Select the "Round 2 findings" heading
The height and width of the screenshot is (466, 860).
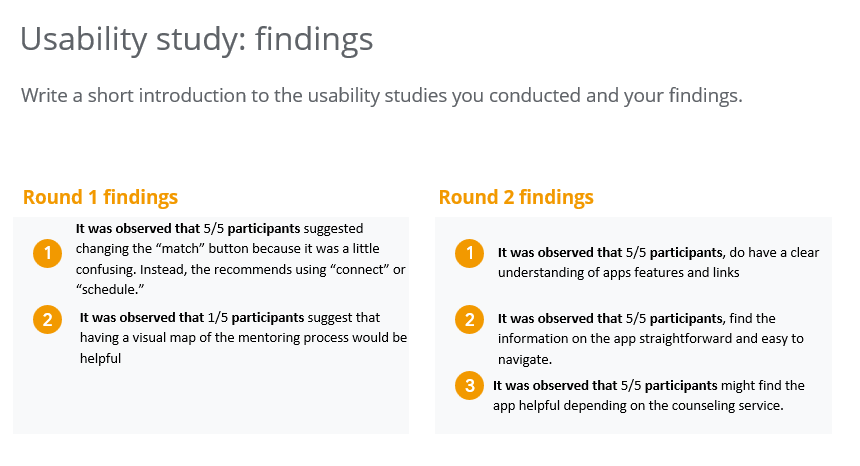pos(516,197)
